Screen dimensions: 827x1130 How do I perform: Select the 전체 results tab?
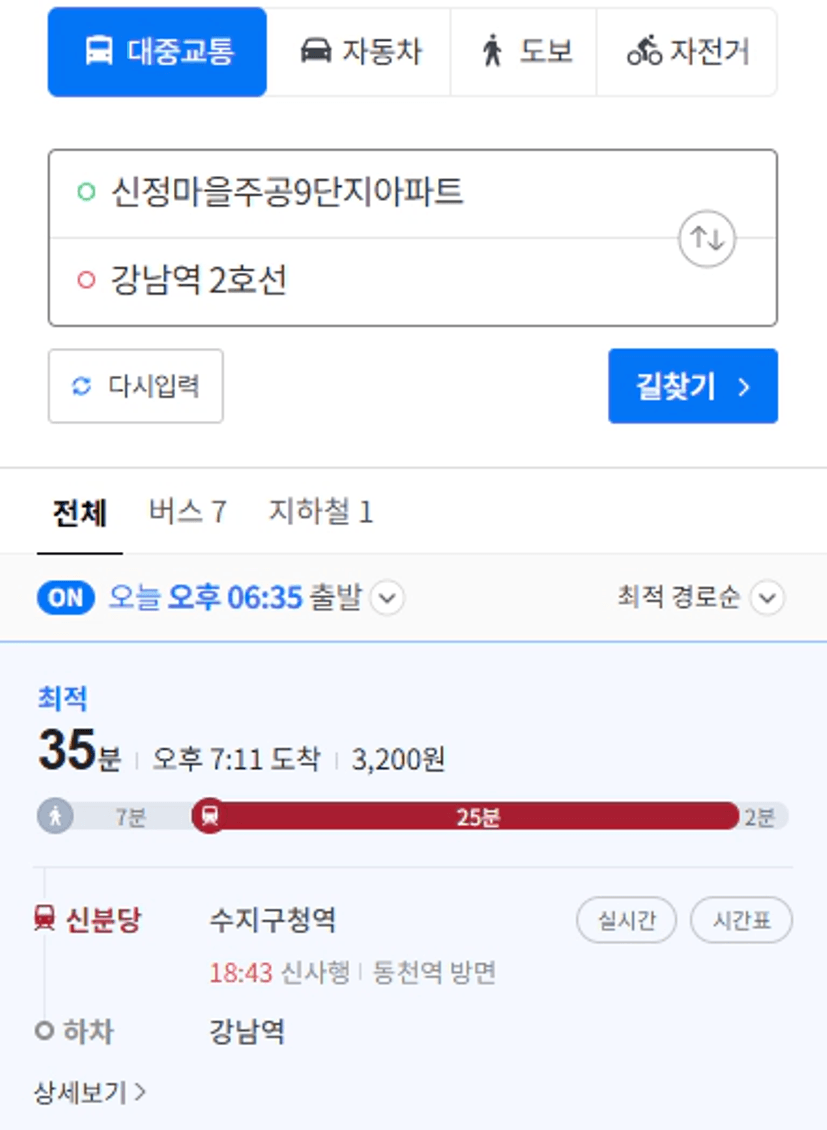tap(80, 513)
